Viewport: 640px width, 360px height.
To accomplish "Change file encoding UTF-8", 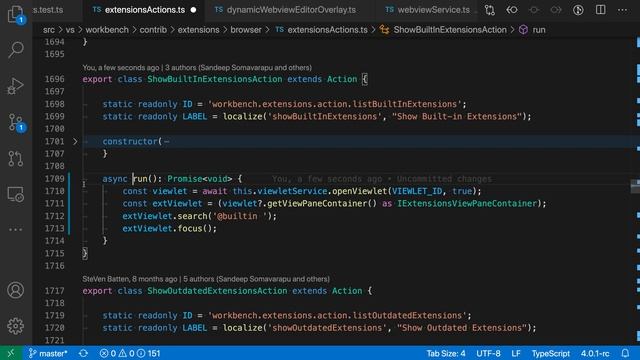I will 488,353.
